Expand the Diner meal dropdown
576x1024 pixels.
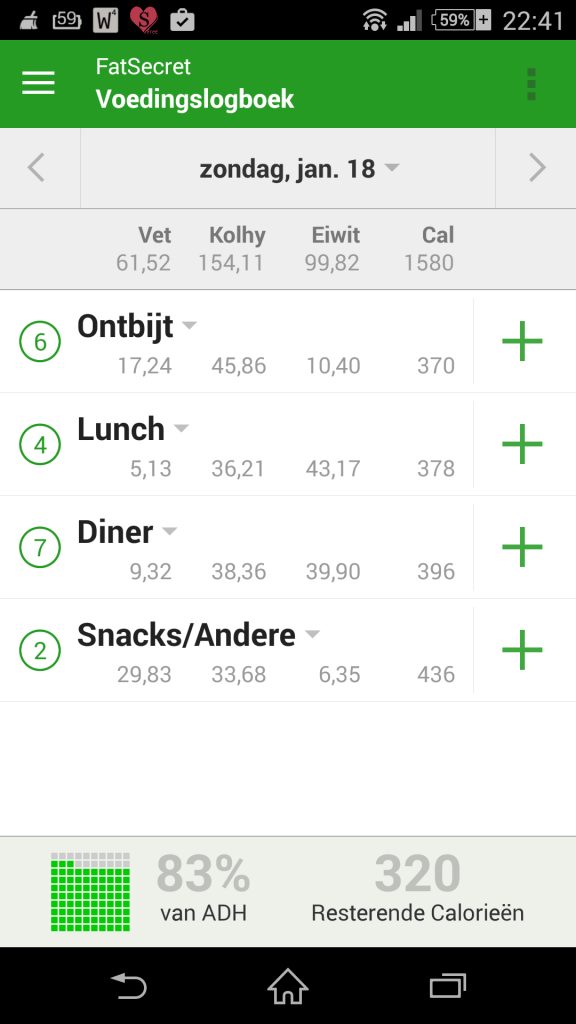(169, 531)
